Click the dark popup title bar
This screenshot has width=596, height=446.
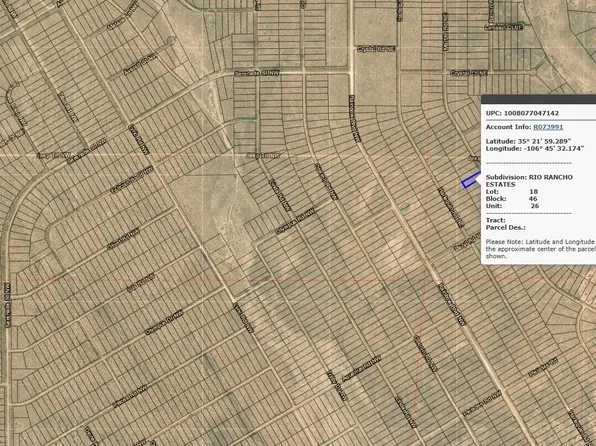click(x=538, y=100)
